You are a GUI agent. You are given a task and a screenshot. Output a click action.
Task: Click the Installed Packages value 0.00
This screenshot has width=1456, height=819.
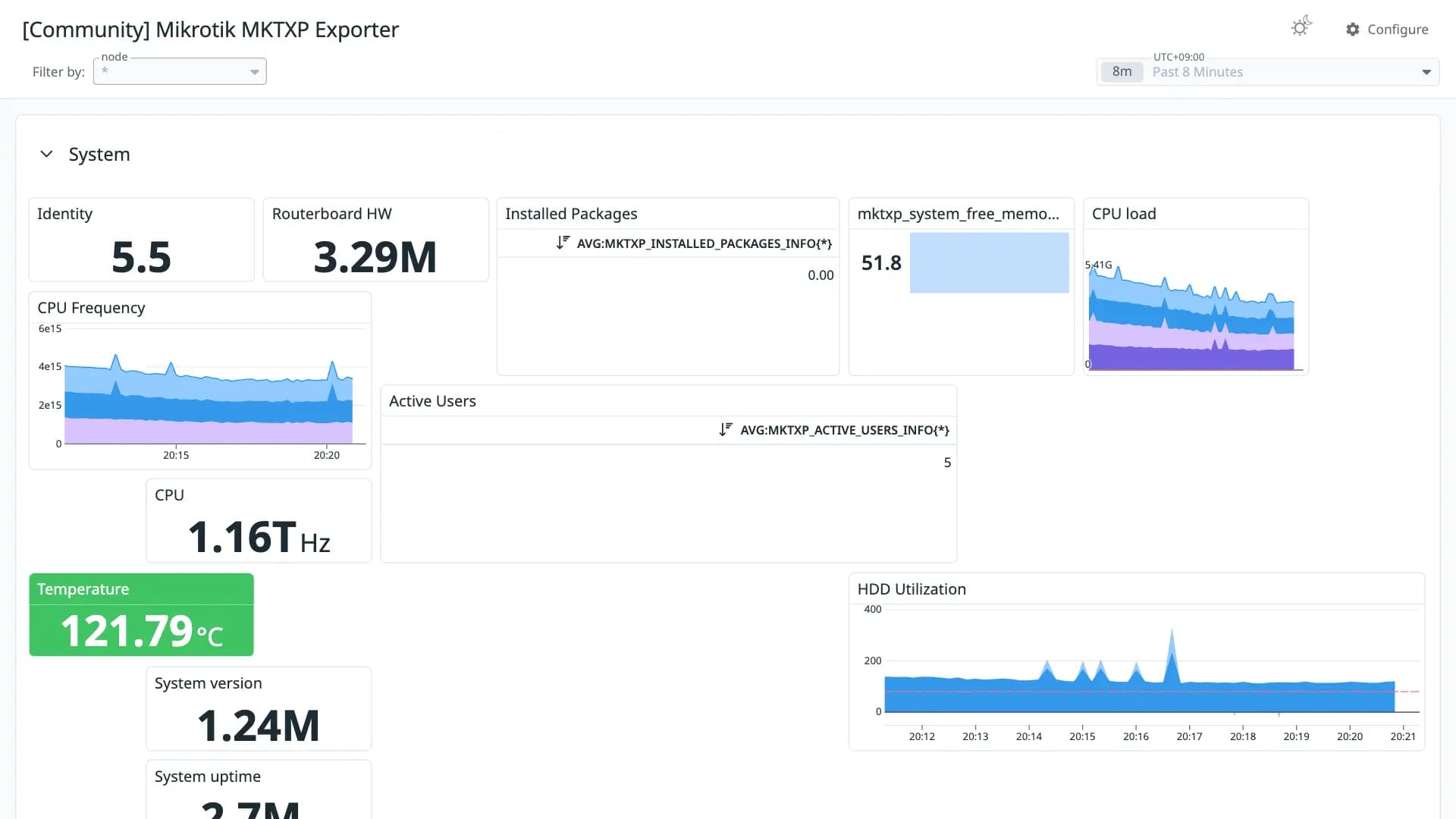[x=821, y=275]
